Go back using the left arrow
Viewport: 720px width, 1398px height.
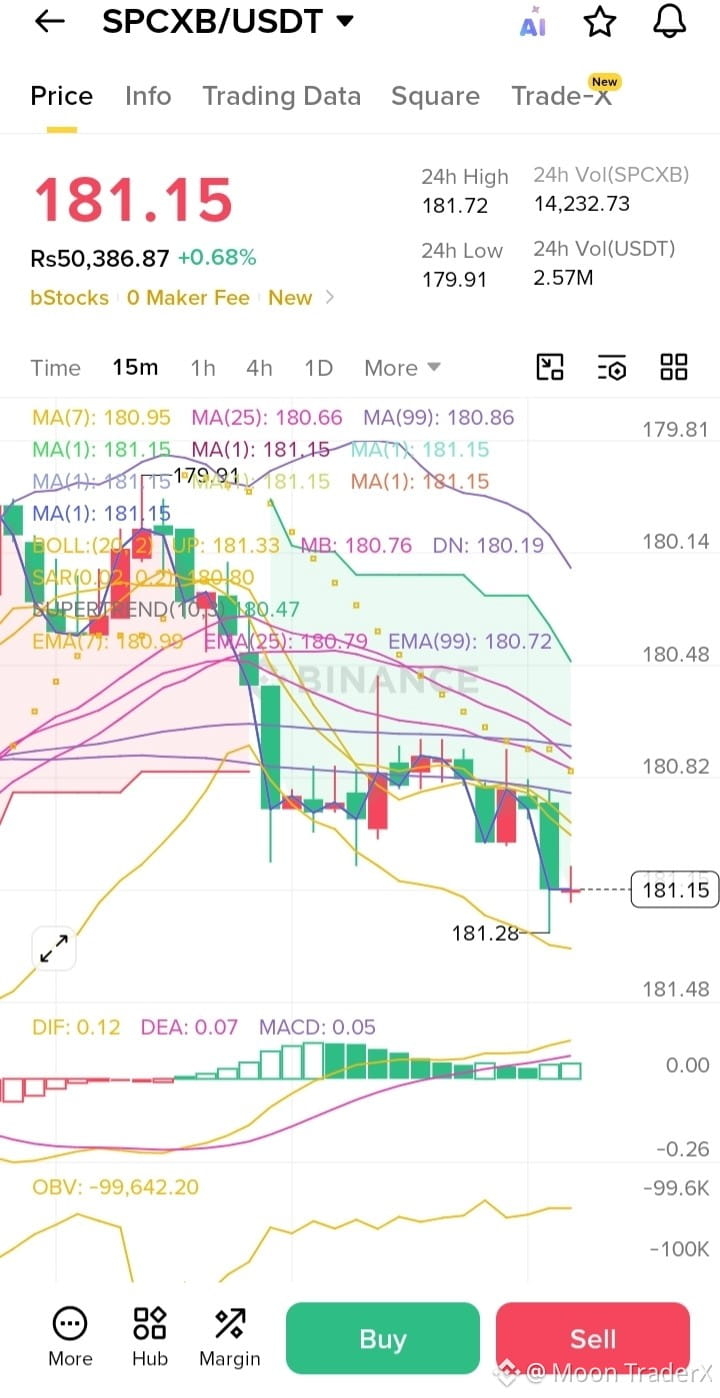49,21
